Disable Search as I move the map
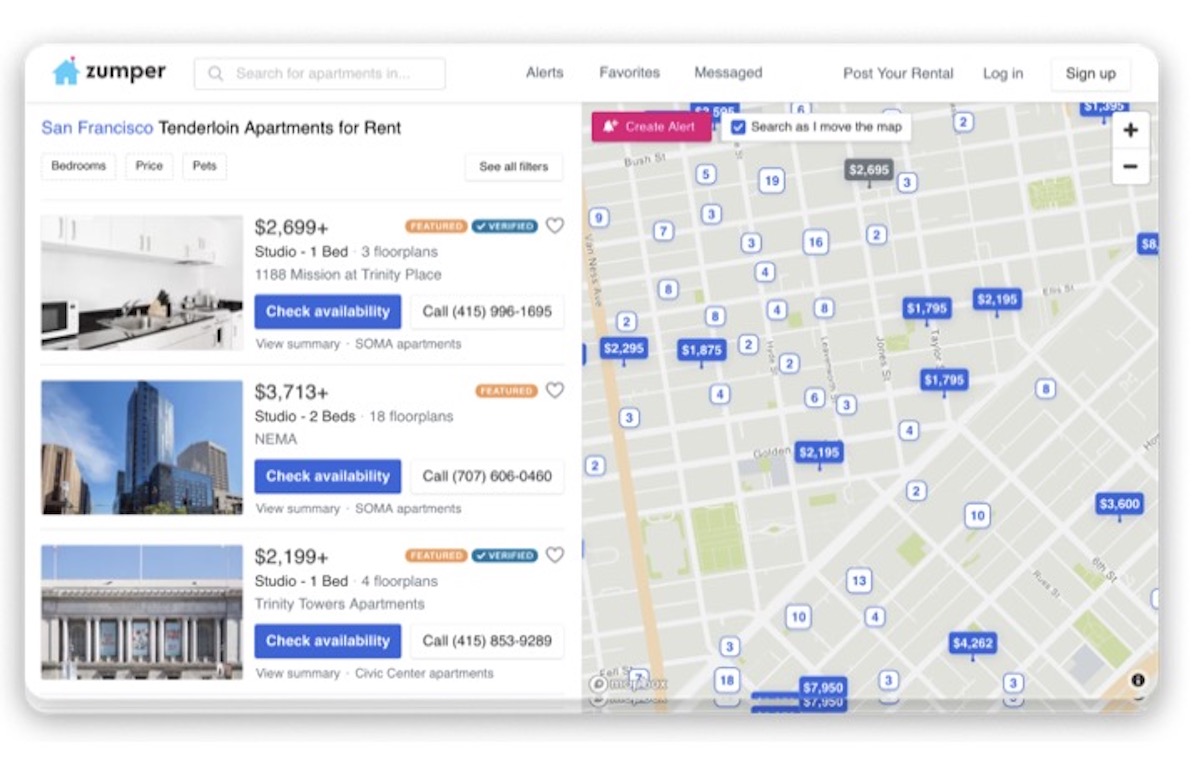Image resolution: width=1200 pixels, height=772 pixels. pyautogui.click(x=738, y=126)
